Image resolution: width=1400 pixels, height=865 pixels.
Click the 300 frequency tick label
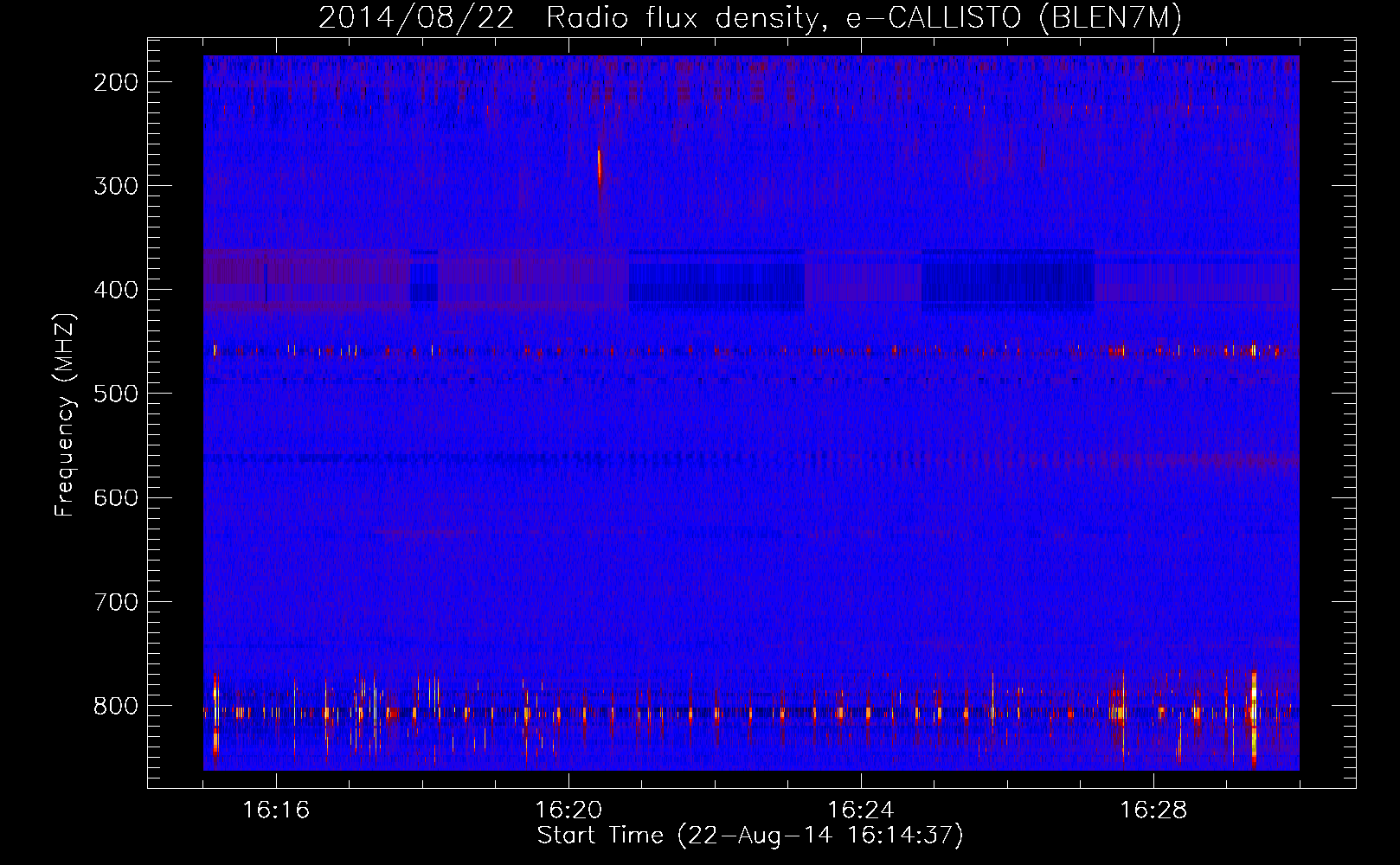(115, 186)
